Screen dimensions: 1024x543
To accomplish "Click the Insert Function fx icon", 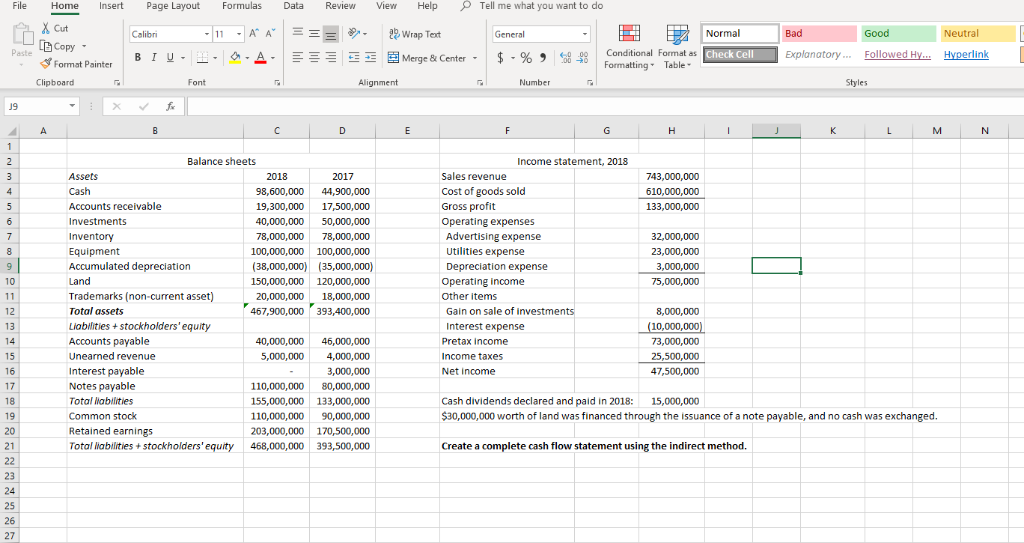I will coord(170,106).
